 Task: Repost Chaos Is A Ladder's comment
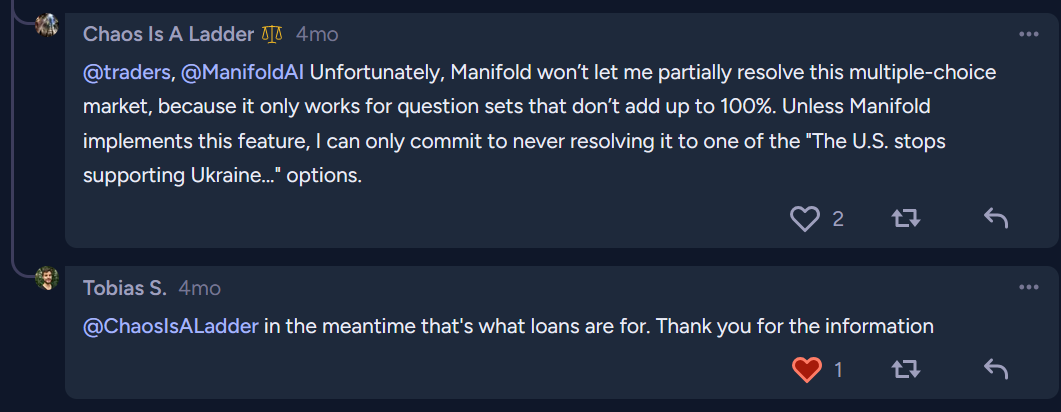coord(906,218)
